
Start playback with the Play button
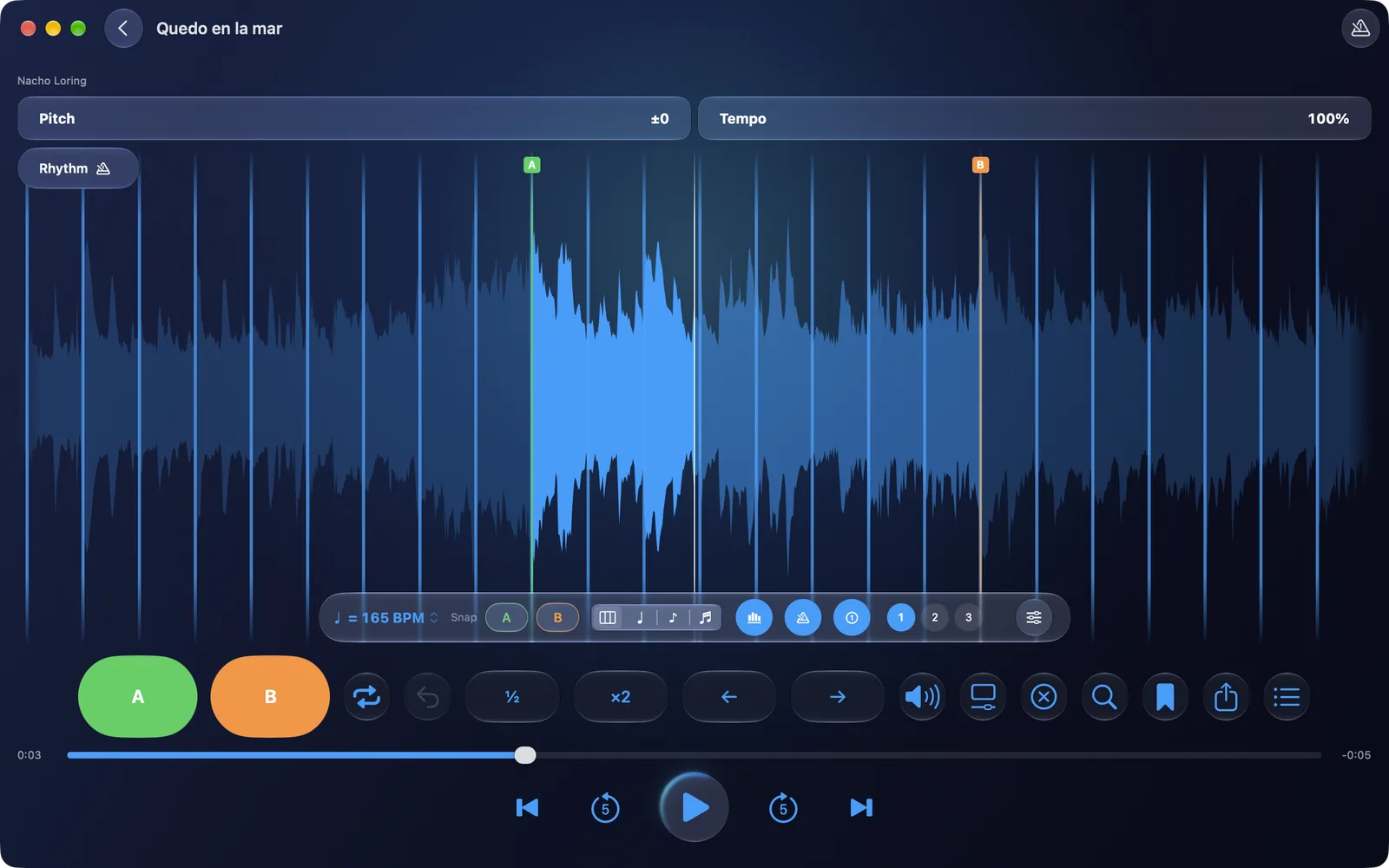tap(694, 807)
